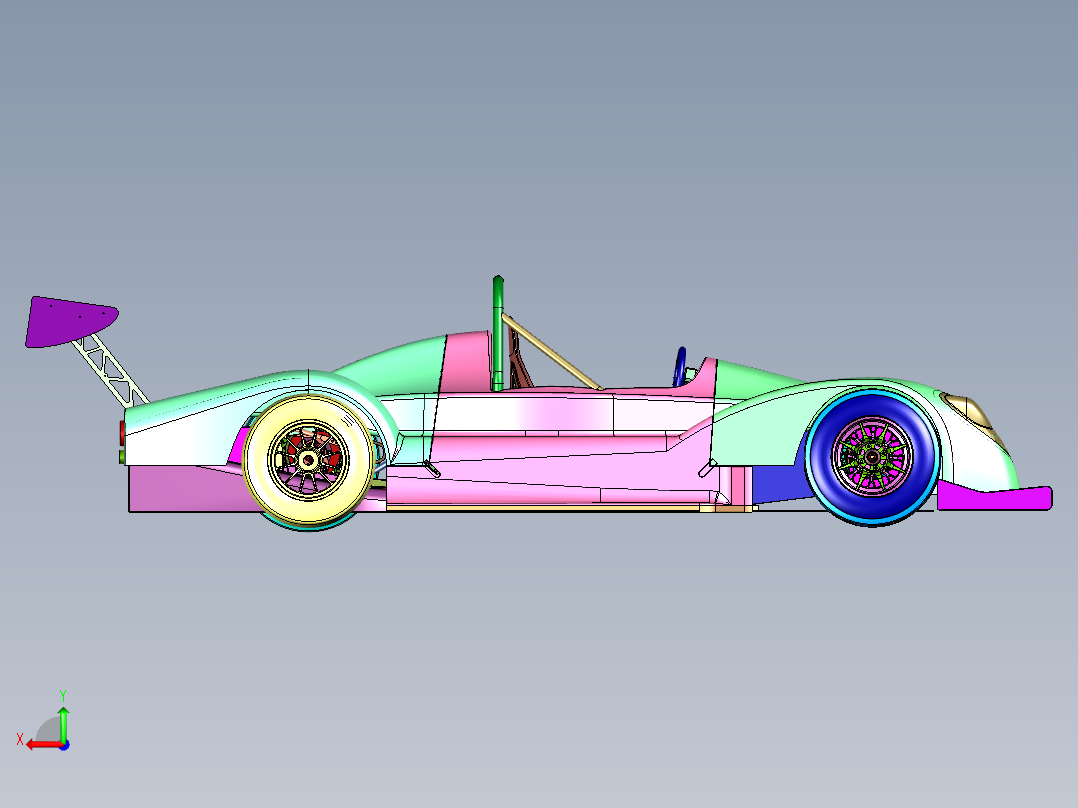
Task: Click the Y label of the axis triad
Action: [x=63, y=696]
